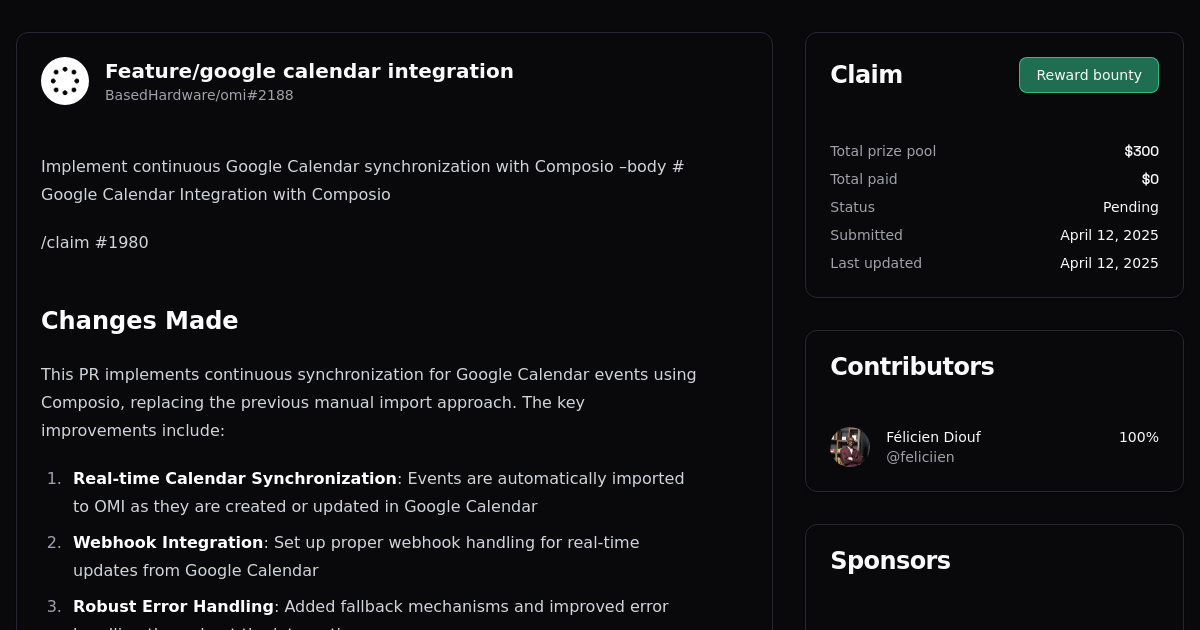
Task: Click the 100% contribution share value
Action: (x=1138, y=437)
